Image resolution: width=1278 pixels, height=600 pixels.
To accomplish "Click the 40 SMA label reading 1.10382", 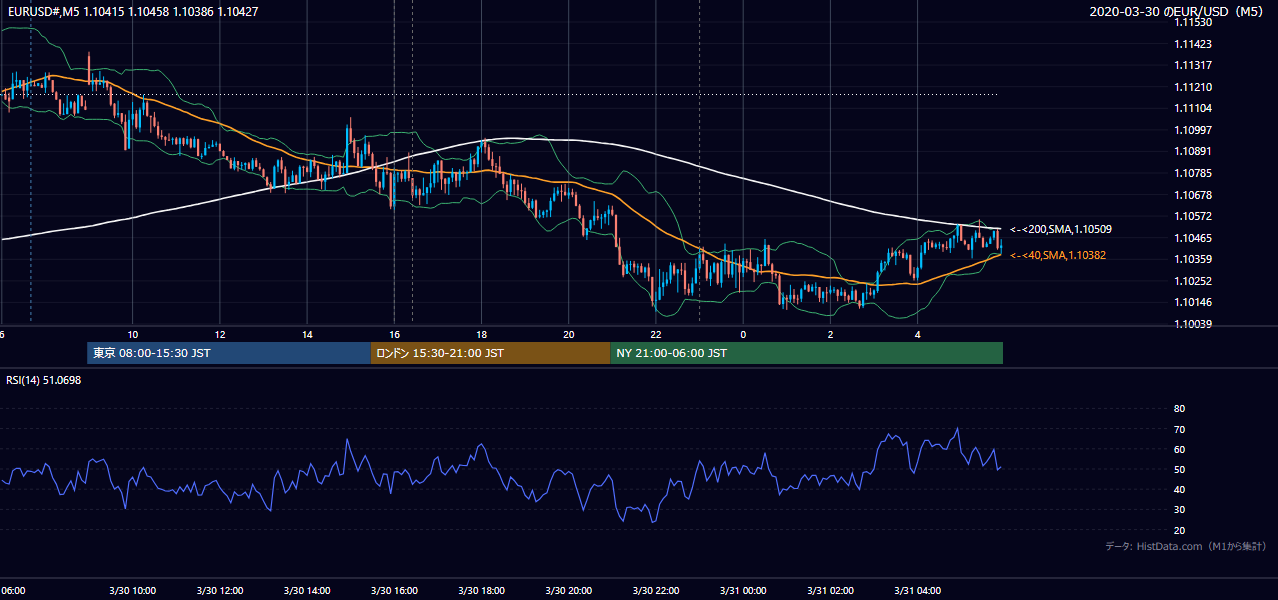I will [1058, 256].
